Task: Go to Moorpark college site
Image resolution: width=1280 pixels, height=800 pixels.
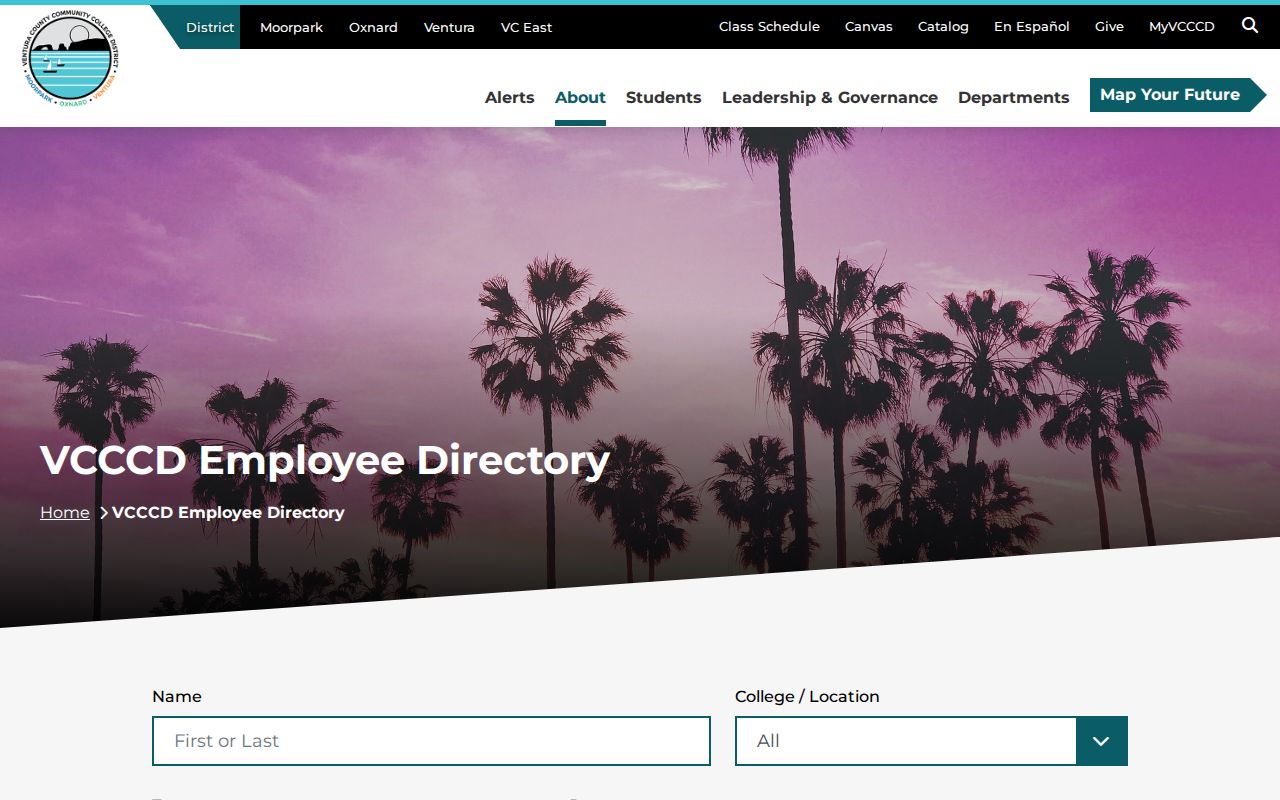Action: 291,27
